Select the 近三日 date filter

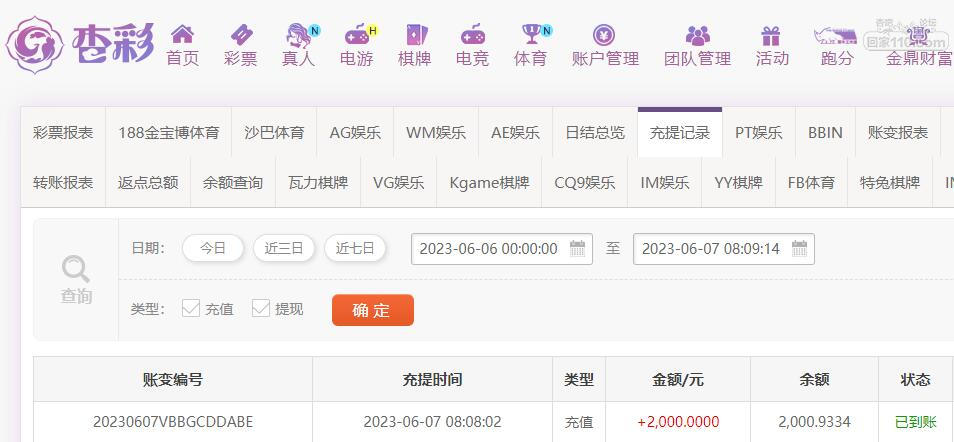284,248
